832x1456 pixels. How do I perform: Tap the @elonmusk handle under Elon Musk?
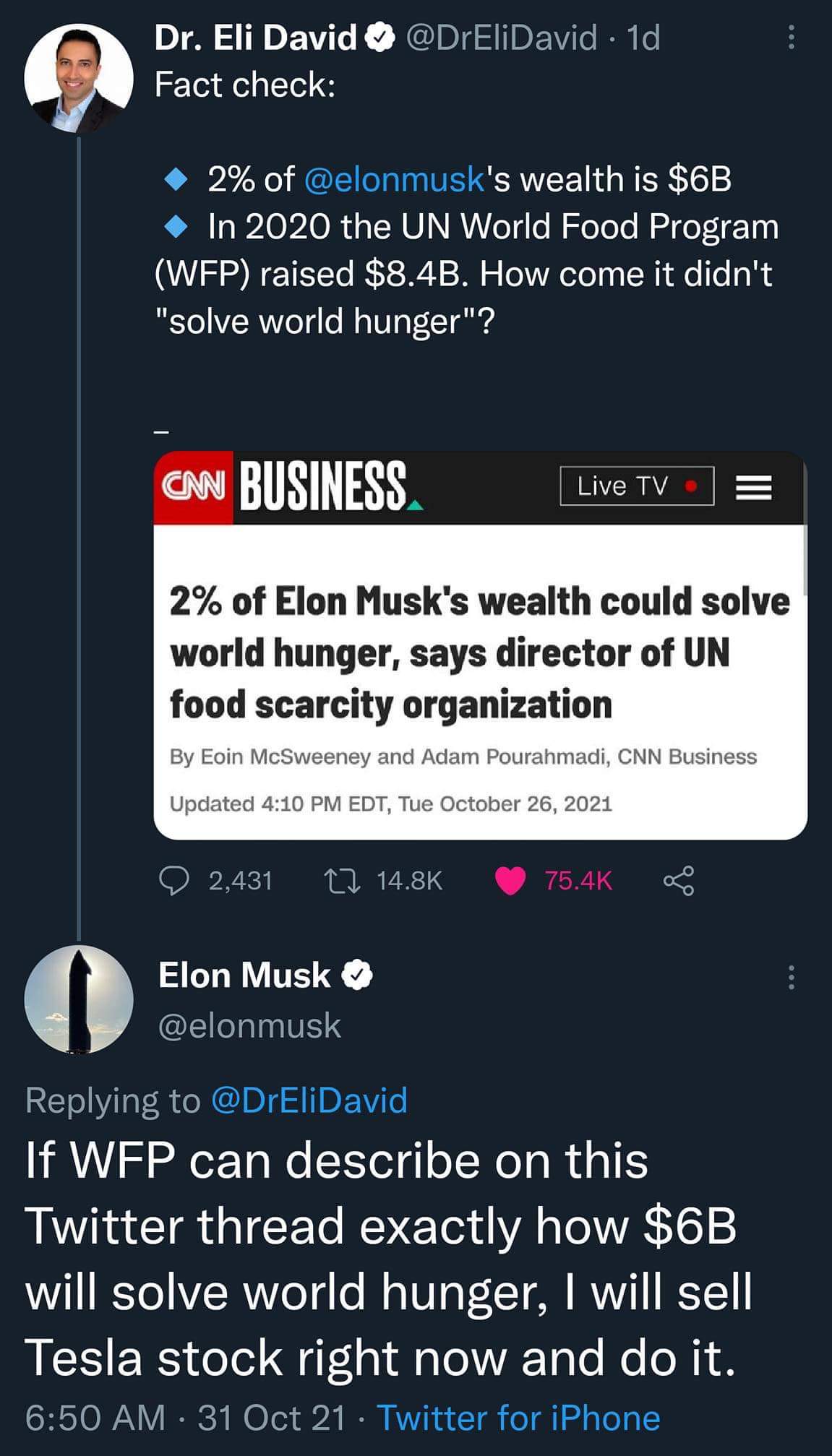pos(249,1025)
